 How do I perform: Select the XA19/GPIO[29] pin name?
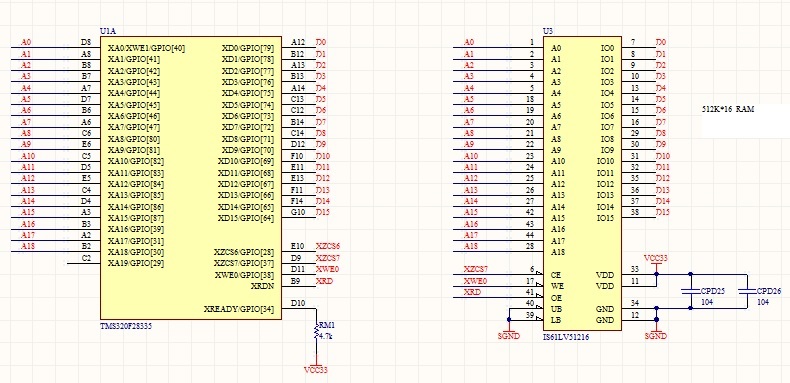tap(136, 263)
